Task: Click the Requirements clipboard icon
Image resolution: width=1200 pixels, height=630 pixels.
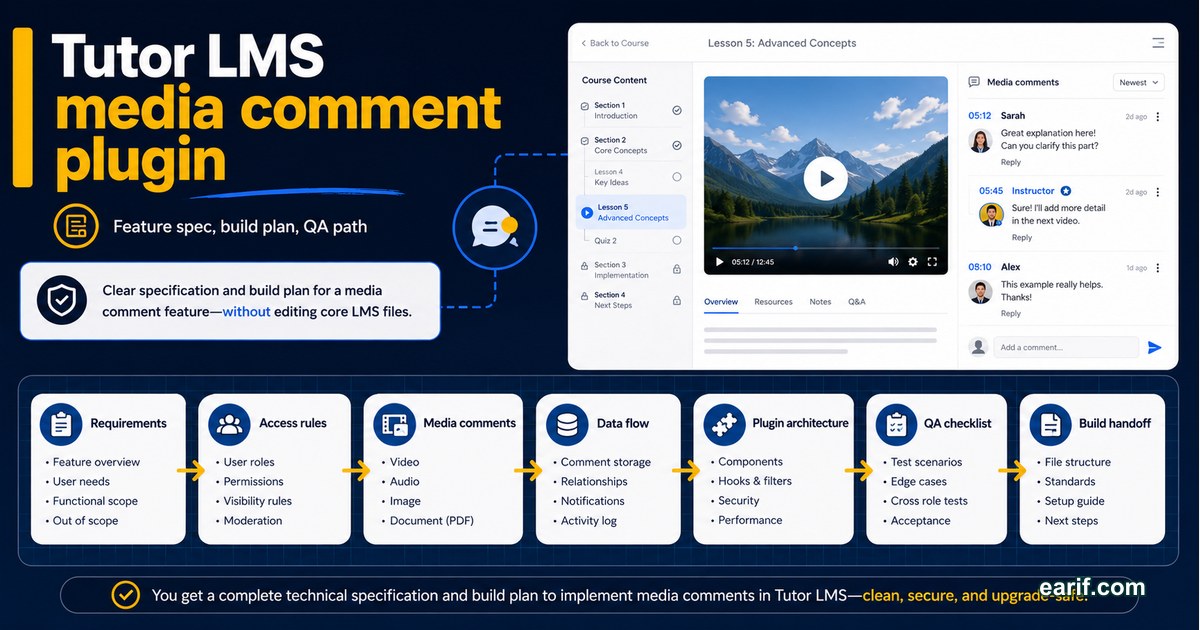Action: pyautogui.click(x=61, y=424)
